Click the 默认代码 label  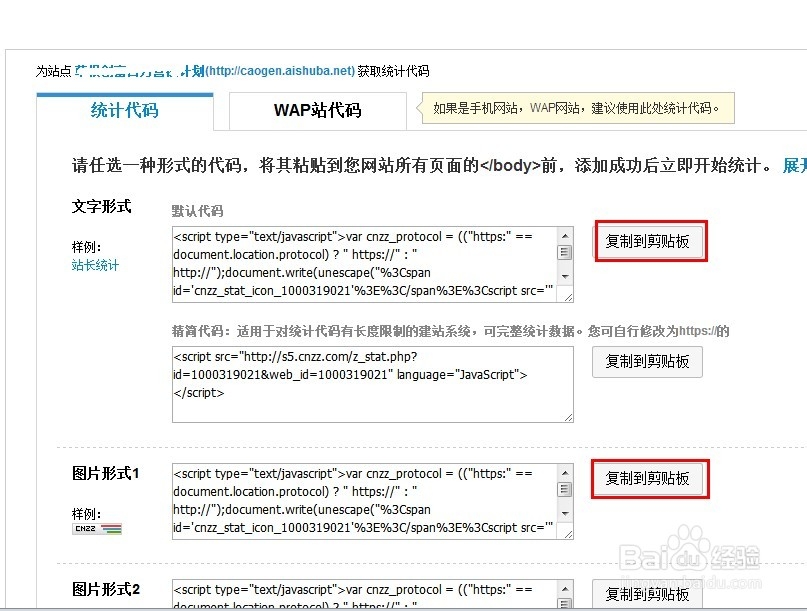tap(197, 211)
